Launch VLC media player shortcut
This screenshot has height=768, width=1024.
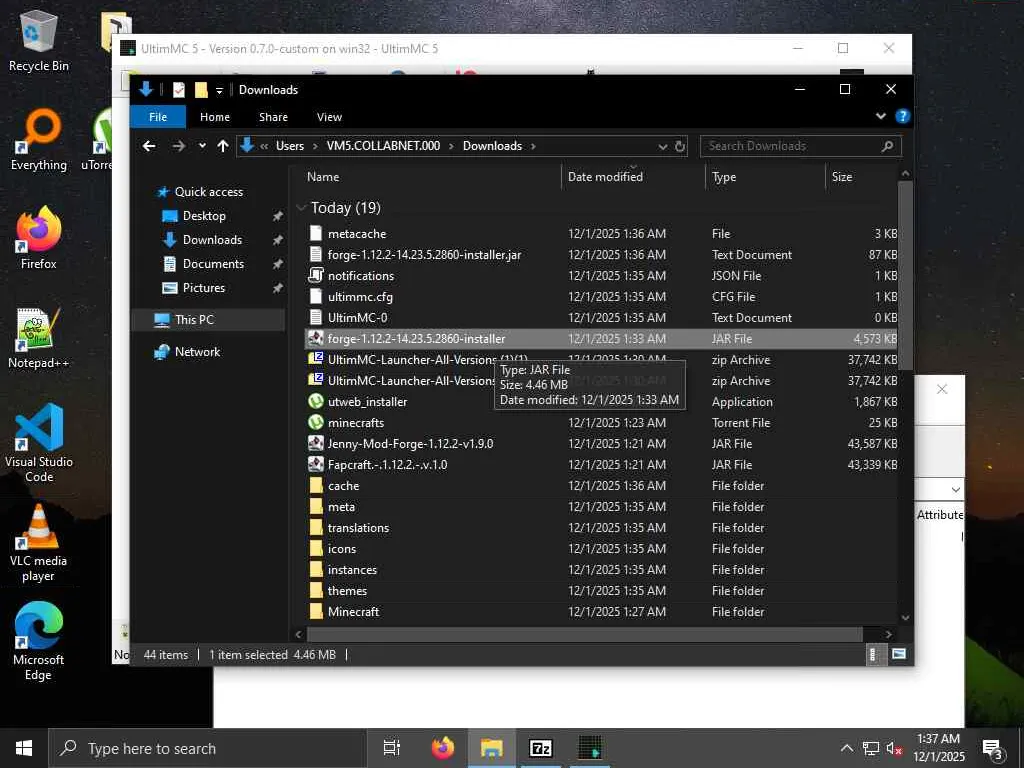click(x=39, y=543)
